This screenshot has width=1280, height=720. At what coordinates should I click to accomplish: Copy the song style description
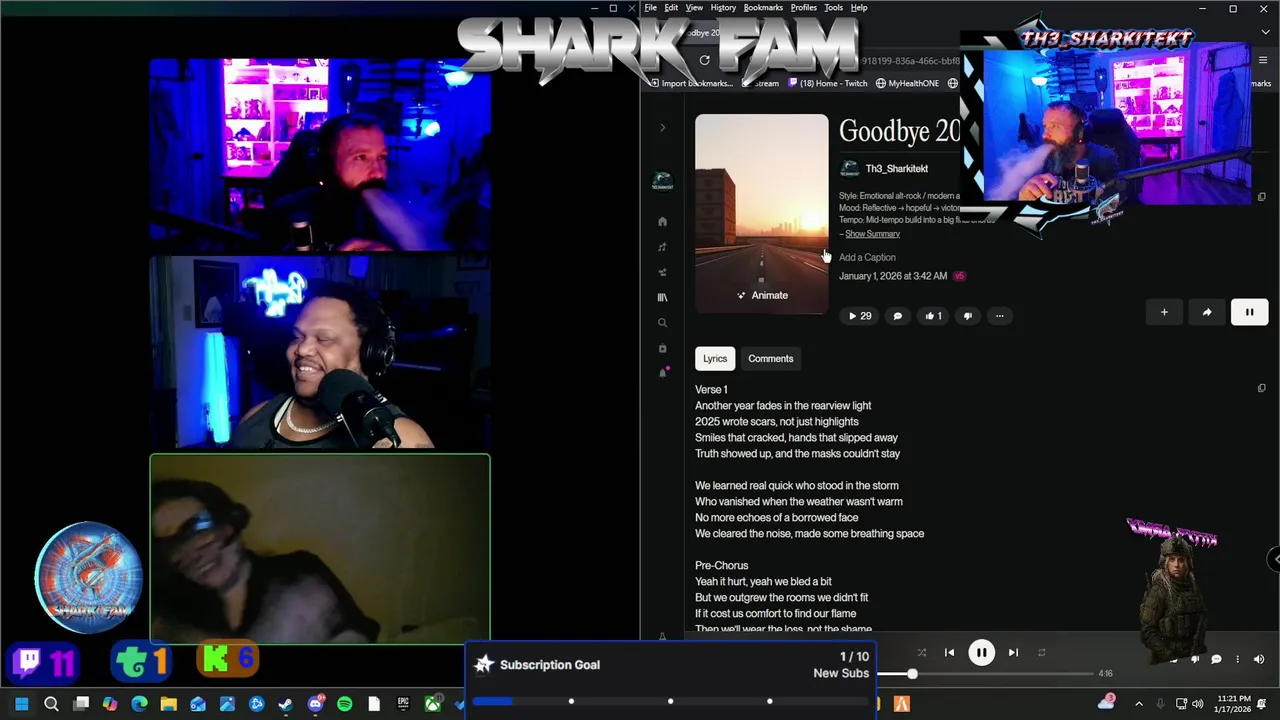click(1262, 197)
